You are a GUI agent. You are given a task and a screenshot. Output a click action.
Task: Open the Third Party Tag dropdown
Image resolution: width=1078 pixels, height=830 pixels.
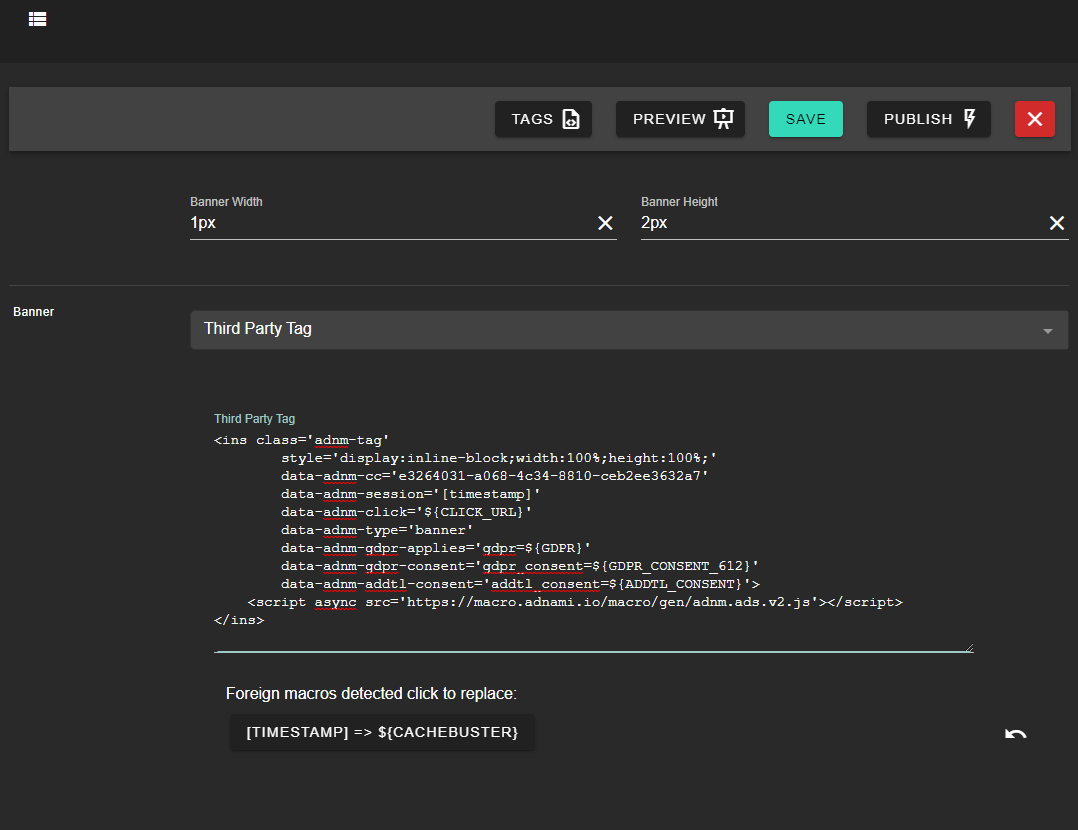tap(629, 329)
